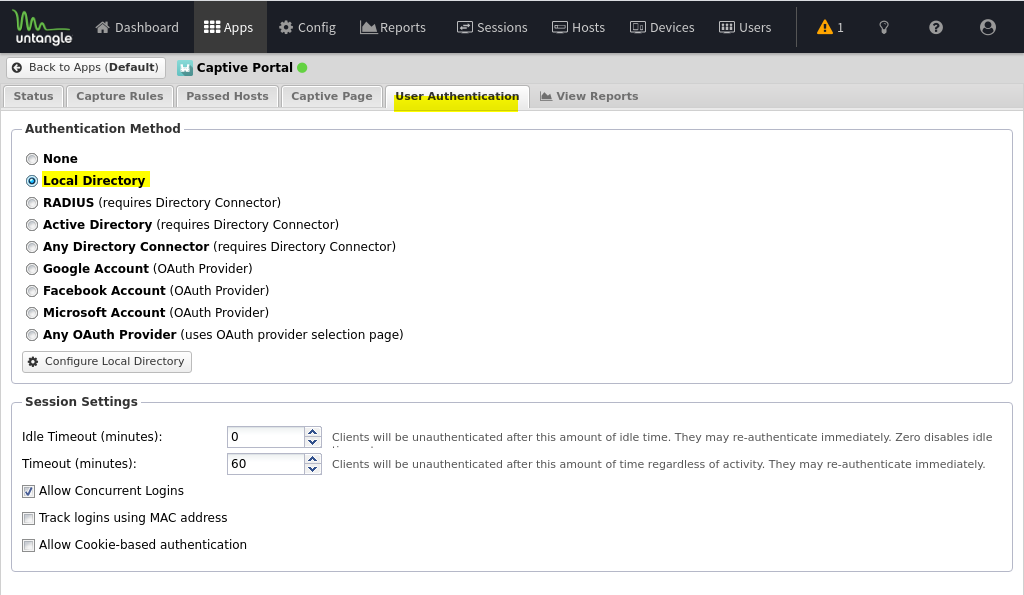Open the Dashboard menu item
1024x595 pixels.
[x=136, y=27]
